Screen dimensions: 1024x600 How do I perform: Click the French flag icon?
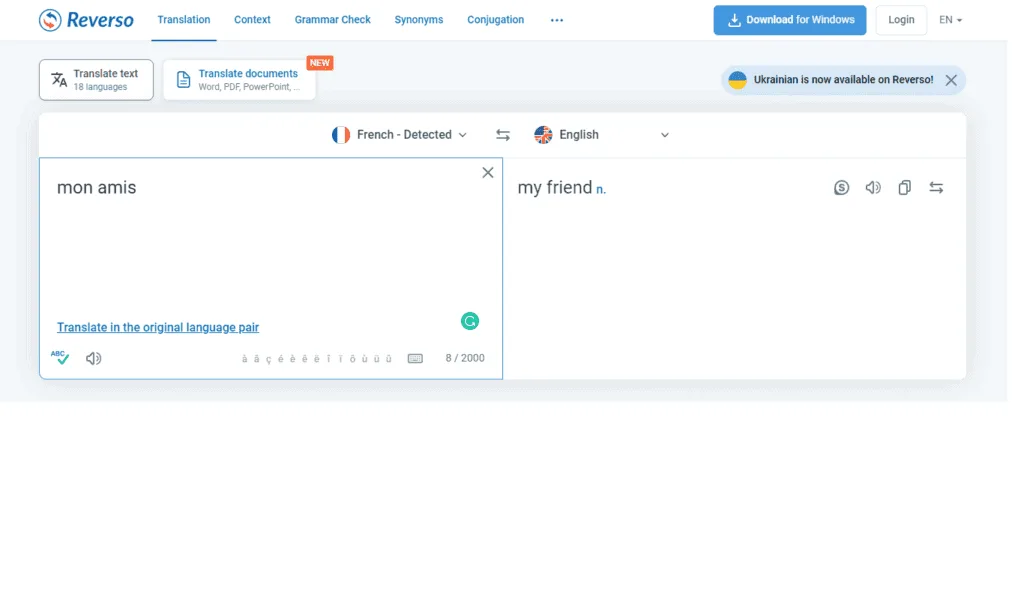(x=341, y=134)
